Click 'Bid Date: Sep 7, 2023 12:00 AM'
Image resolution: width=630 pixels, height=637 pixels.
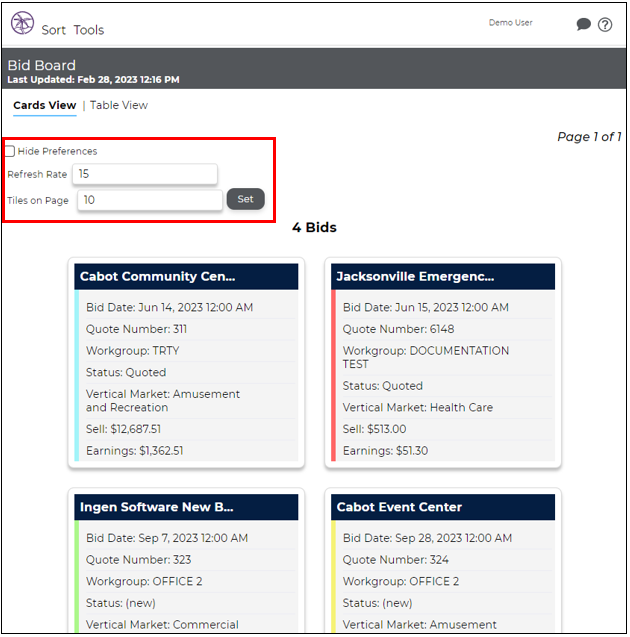(x=167, y=538)
